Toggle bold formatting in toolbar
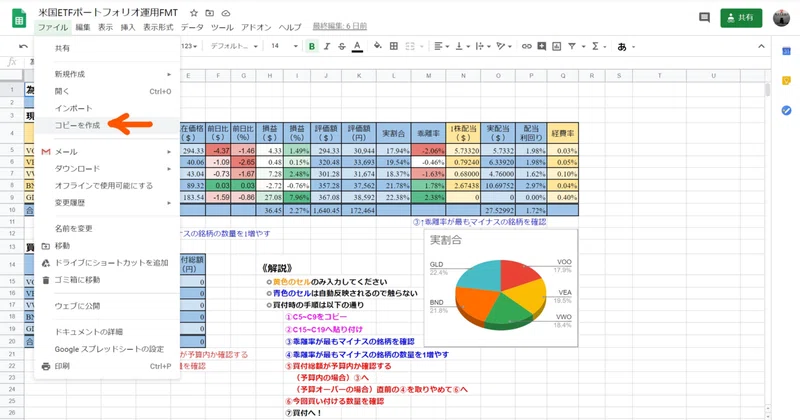Image resolution: width=800 pixels, height=420 pixels. coord(311,46)
